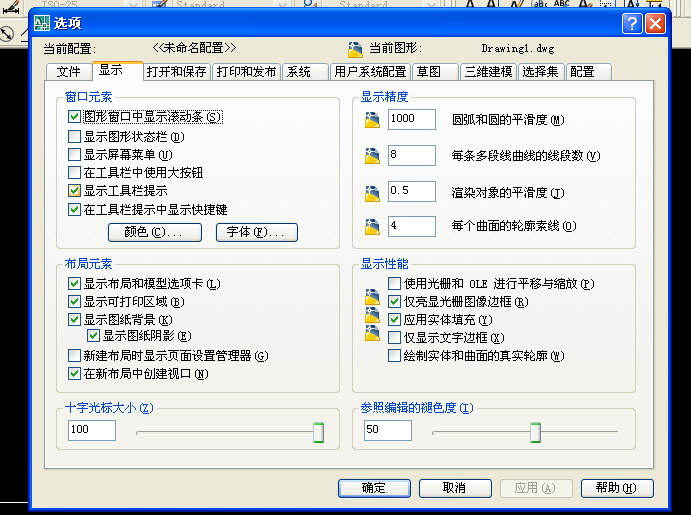
Task: Click the 参照编辑的褪色度 value field
Action: (x=388, y=430)
